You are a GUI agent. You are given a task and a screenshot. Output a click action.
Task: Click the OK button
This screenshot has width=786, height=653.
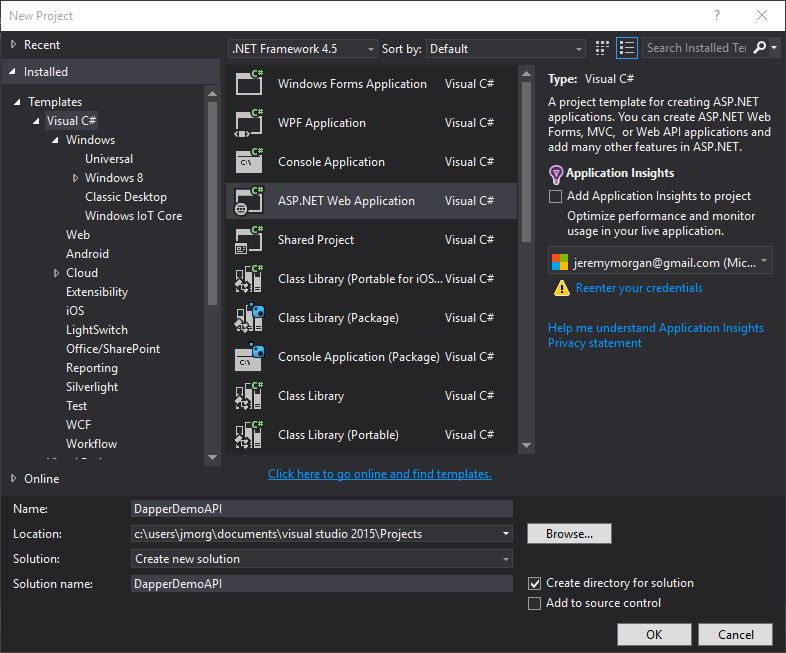pos(654,634)
